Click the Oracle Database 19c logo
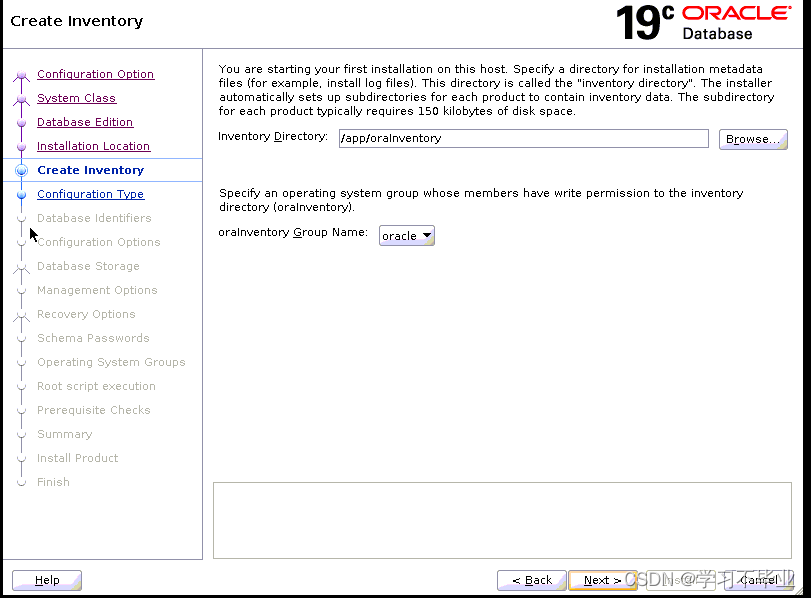Image resolution: width=811 pixels, height=598 pixels. point(700,21)
